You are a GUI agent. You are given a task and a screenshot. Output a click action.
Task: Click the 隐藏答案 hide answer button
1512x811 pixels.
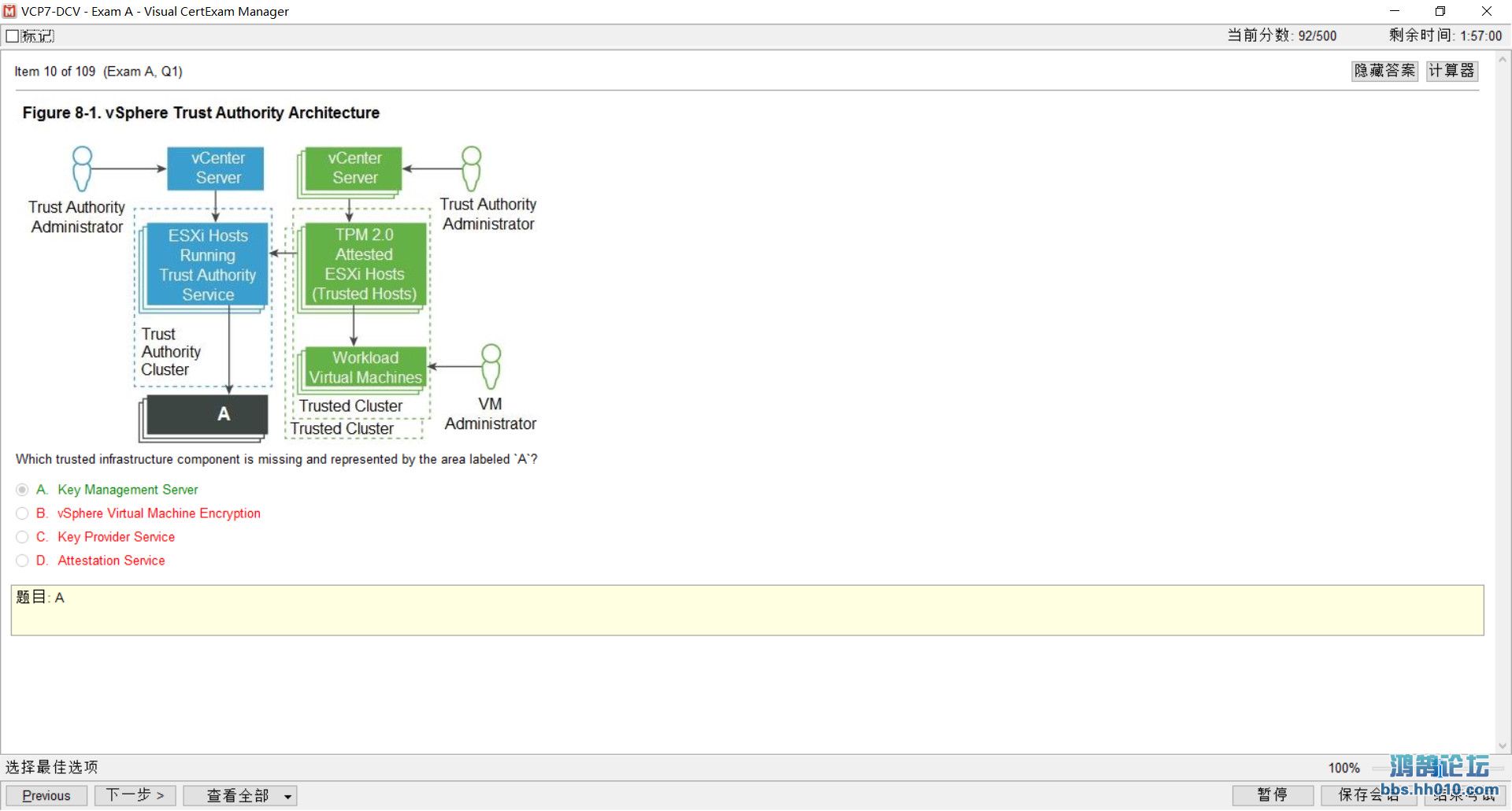pyautogui.click(x=1384, y=71)
